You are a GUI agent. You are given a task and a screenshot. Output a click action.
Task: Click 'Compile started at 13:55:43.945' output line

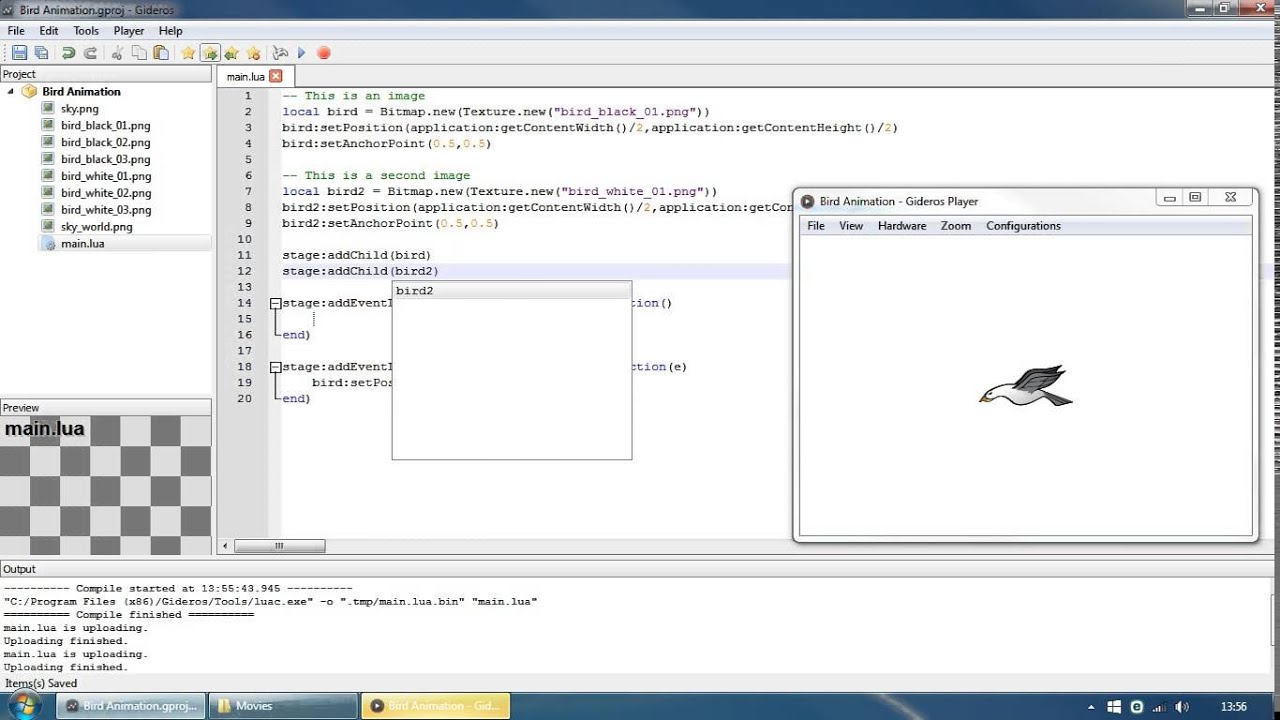coord(177,589)
